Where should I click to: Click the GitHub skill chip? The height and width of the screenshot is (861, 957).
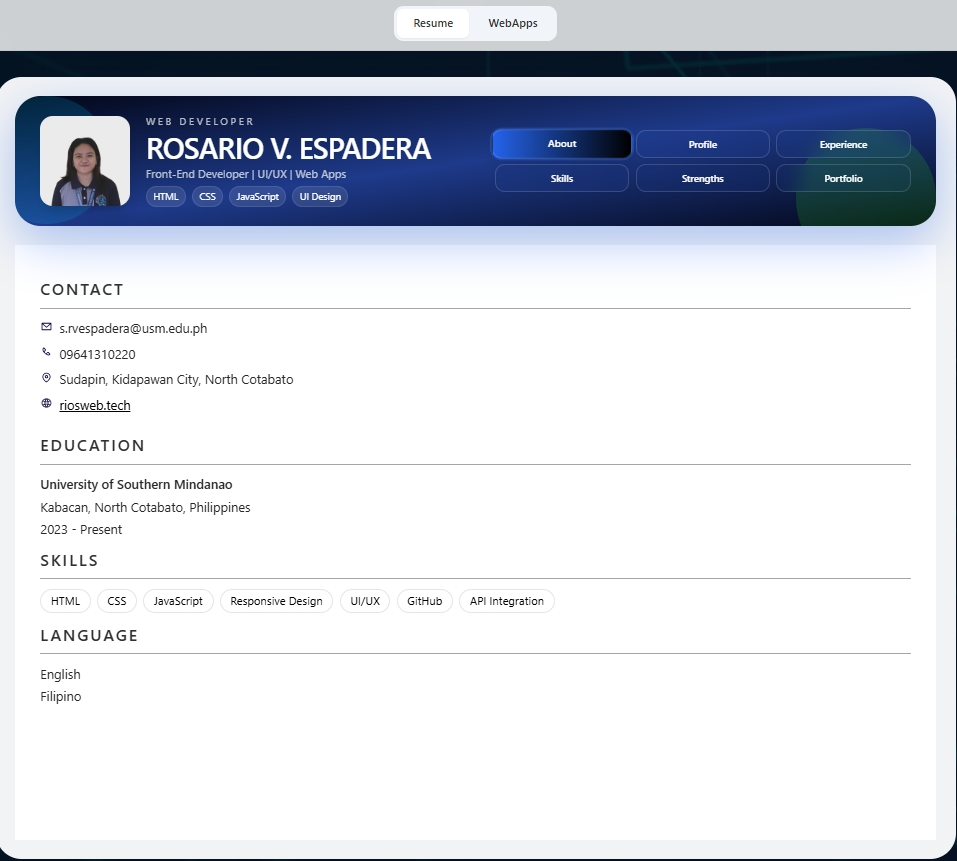click(x=424, y=601)
